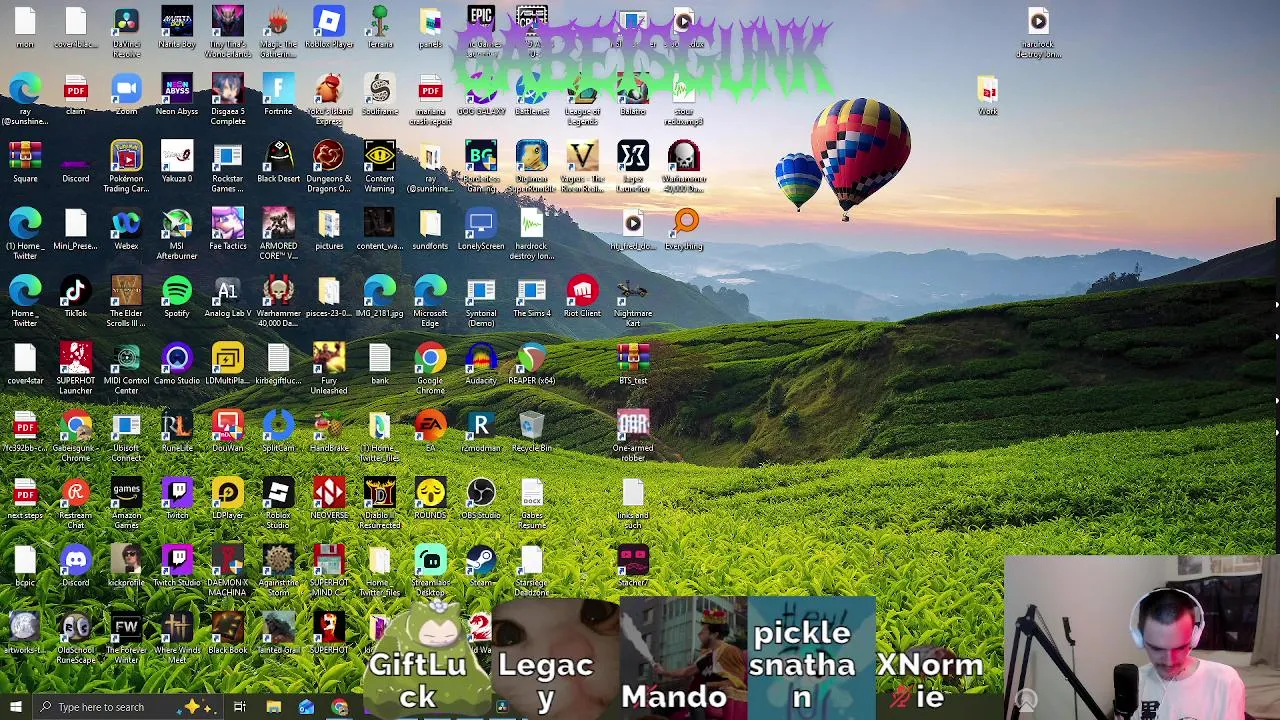This screenshot has width=1280, height=720.
Task: Select the Terraria desktop icon
Action: tap(379, 28)
